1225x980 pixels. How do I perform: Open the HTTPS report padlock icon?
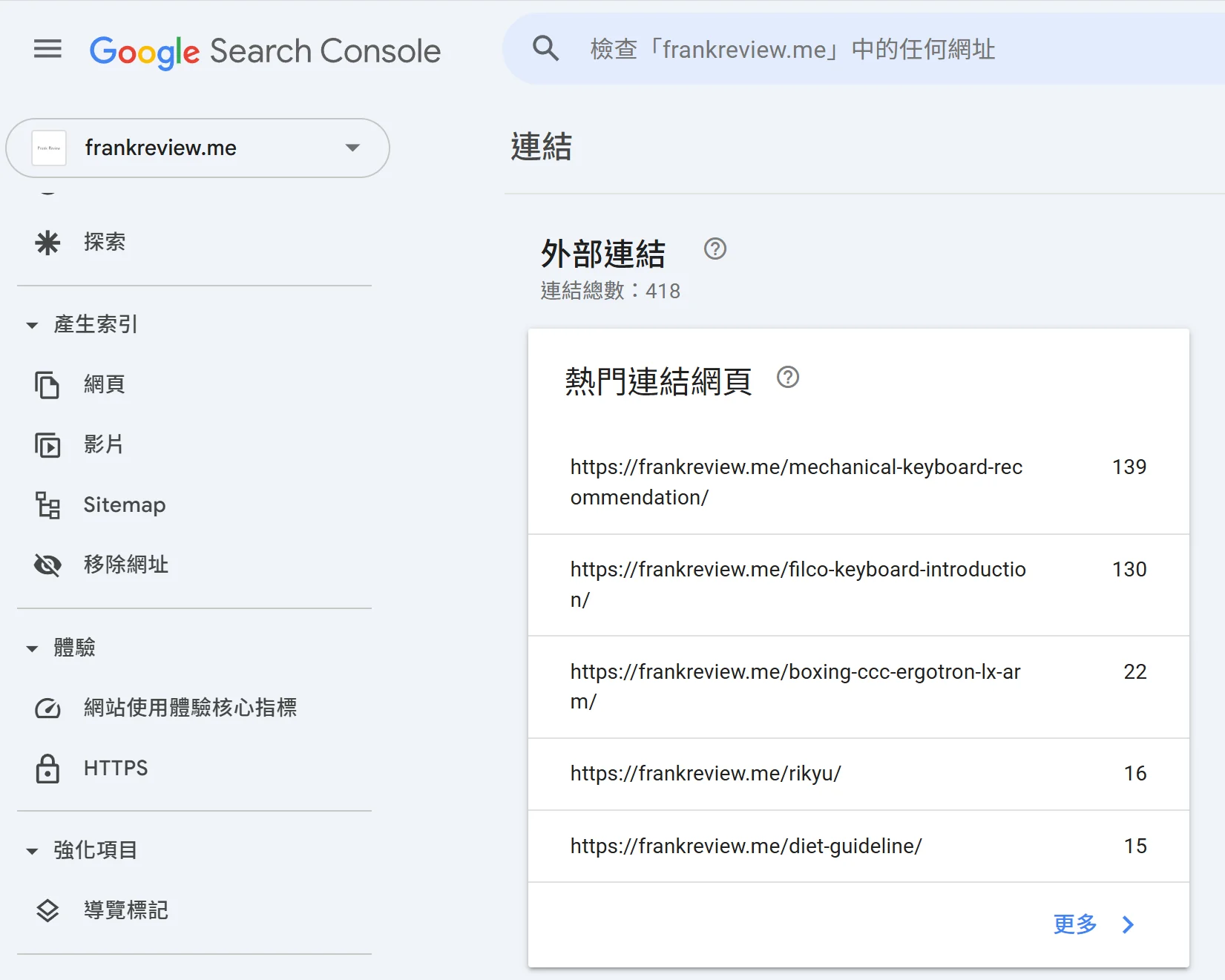point(47,769)
